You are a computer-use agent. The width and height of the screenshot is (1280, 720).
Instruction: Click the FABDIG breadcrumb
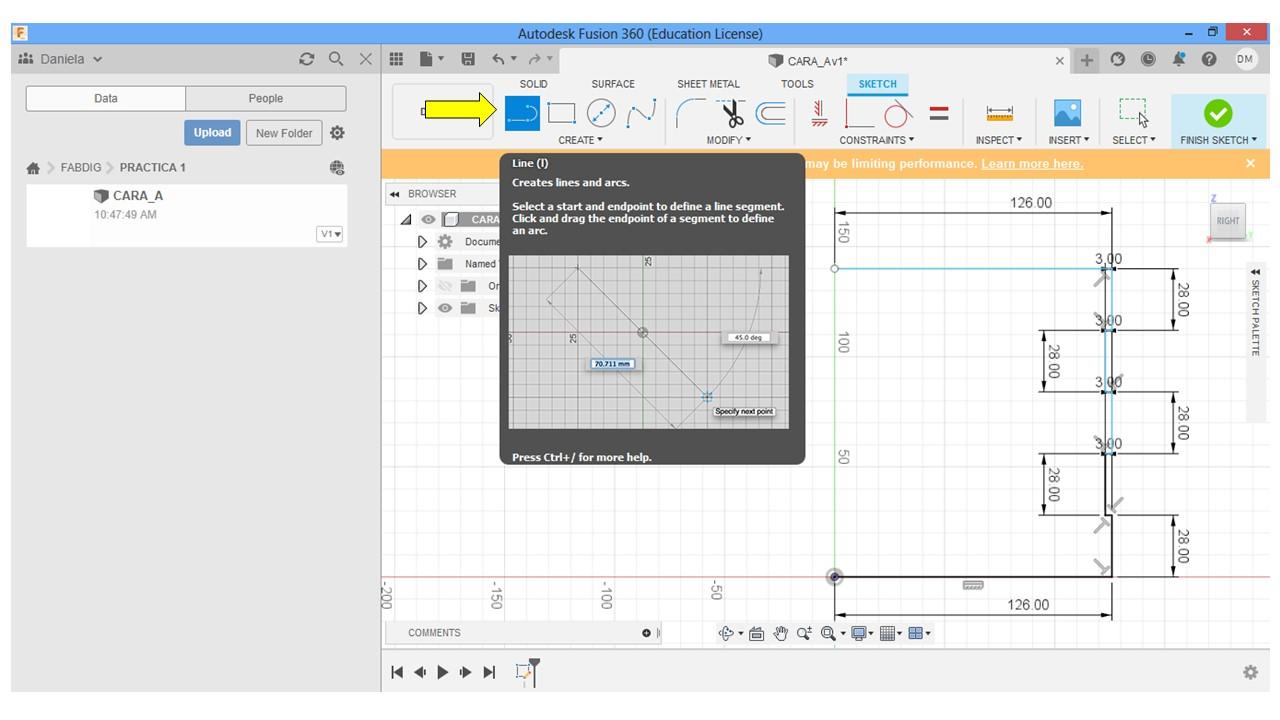(80, 167)
